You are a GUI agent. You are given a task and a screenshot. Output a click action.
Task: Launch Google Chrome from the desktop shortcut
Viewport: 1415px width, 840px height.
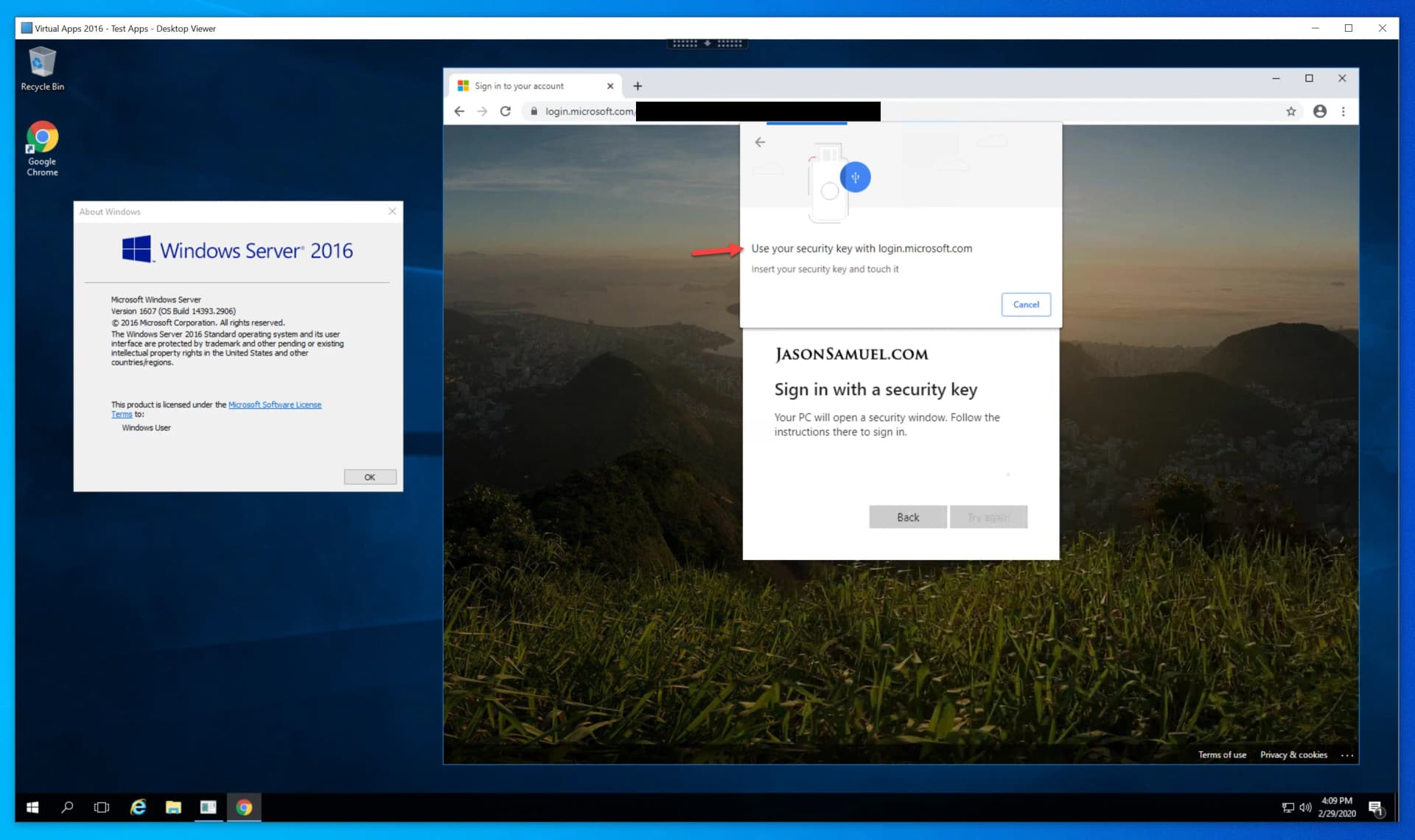42,148
